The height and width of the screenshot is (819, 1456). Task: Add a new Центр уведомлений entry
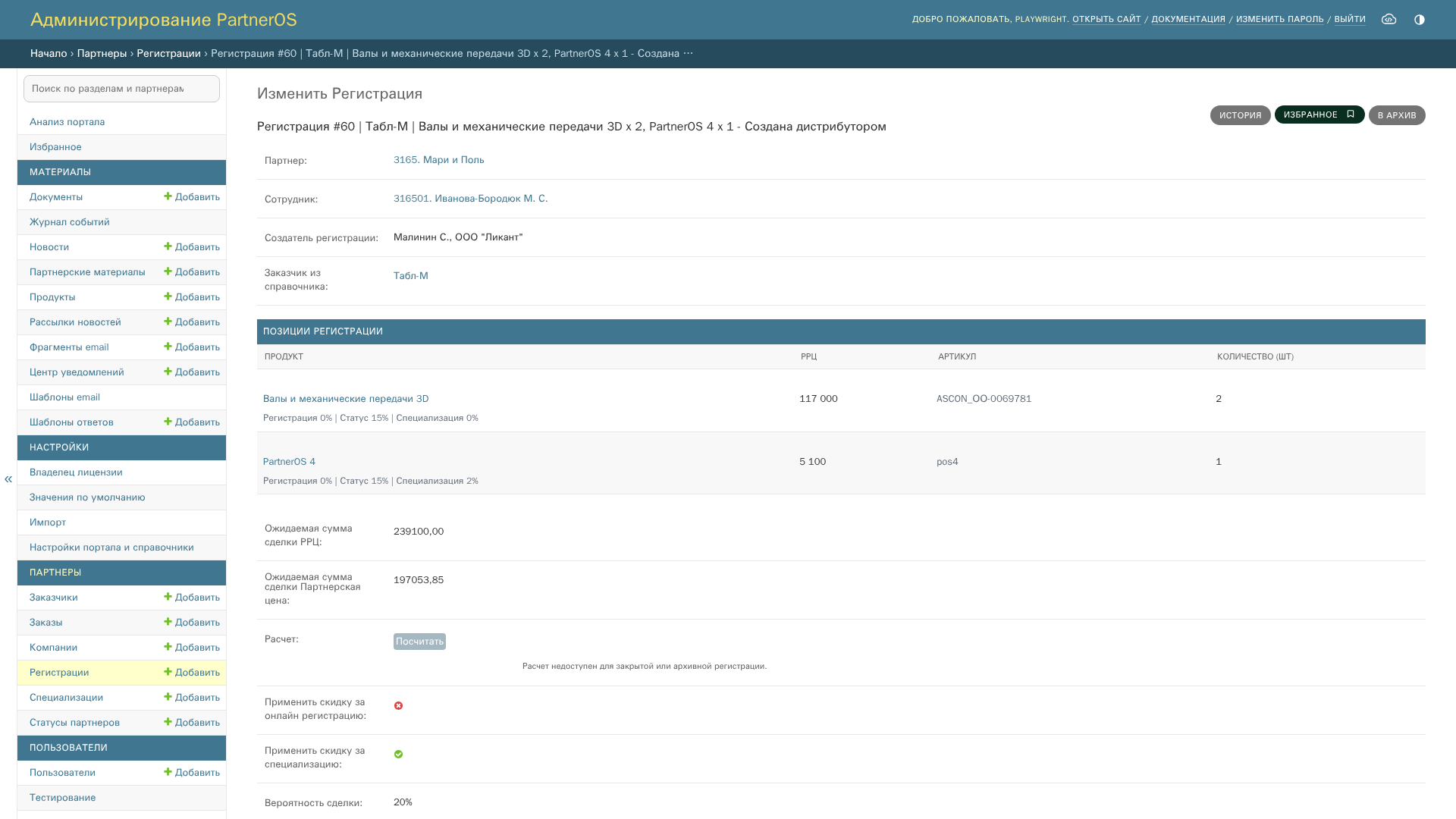(192, 372)
